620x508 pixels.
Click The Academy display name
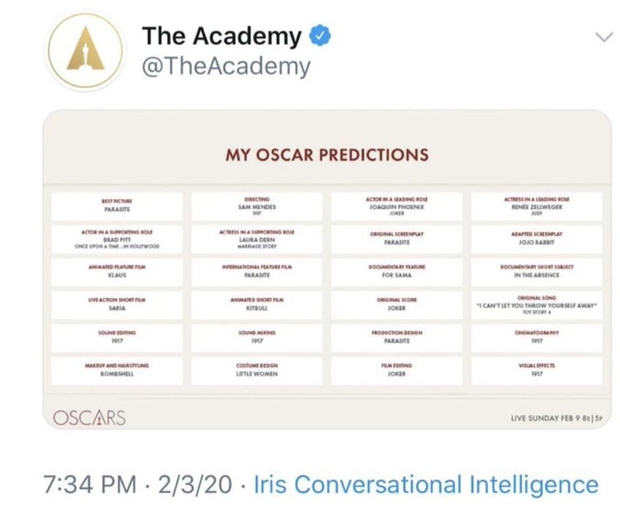click(221, 37)
